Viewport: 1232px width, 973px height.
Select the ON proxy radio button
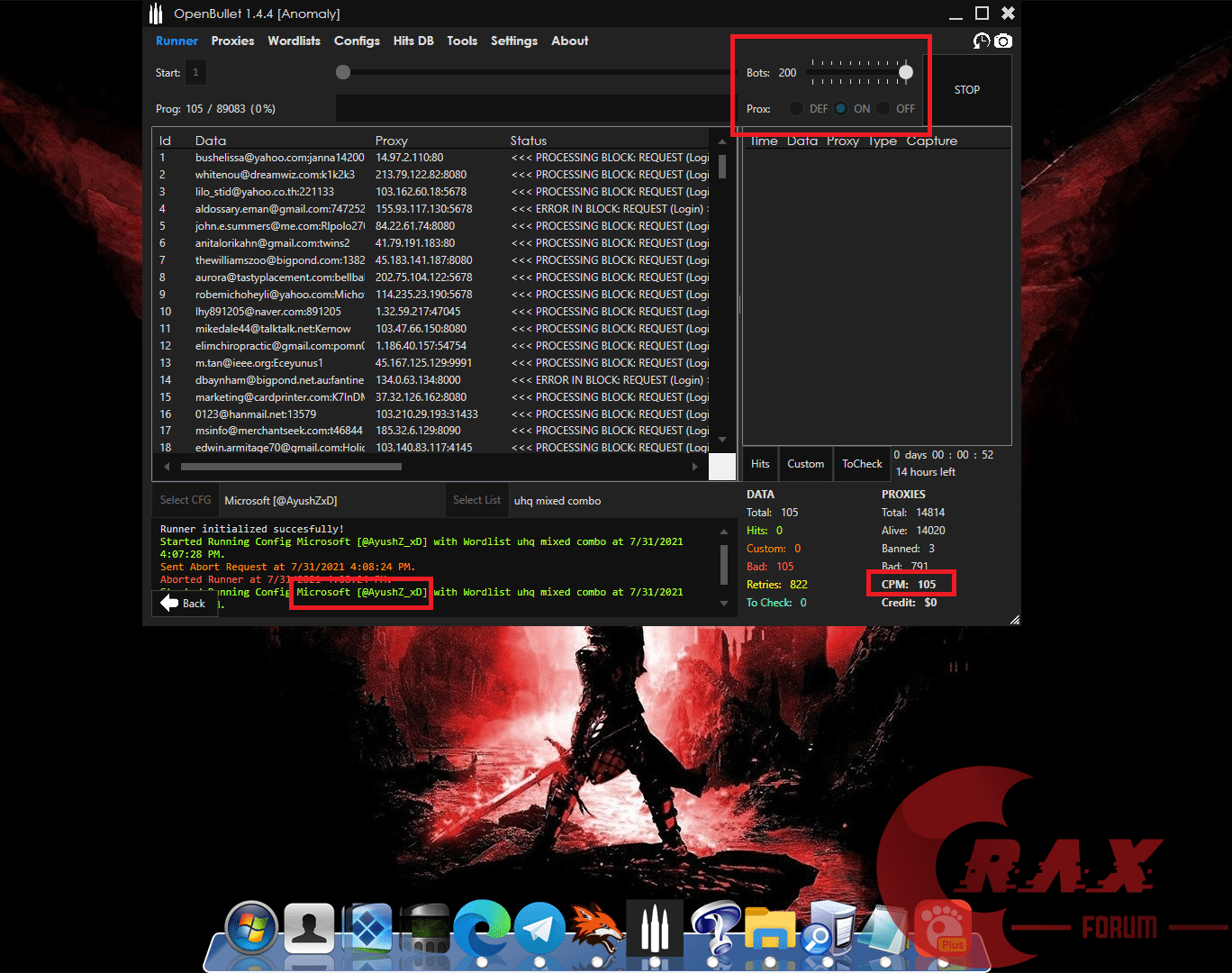pyautogui.click(x=840, y=108)
